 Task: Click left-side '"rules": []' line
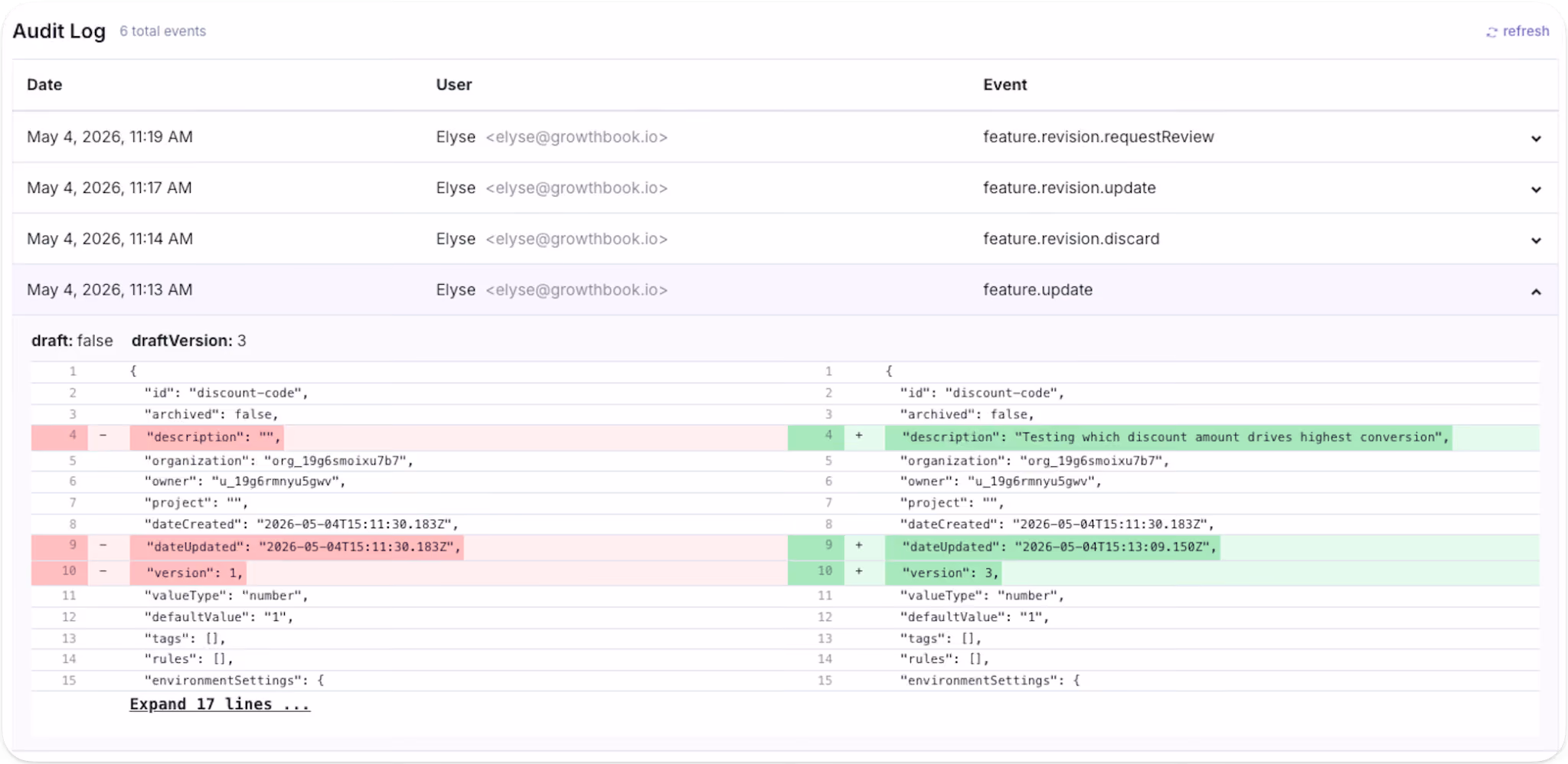point(188,659)
